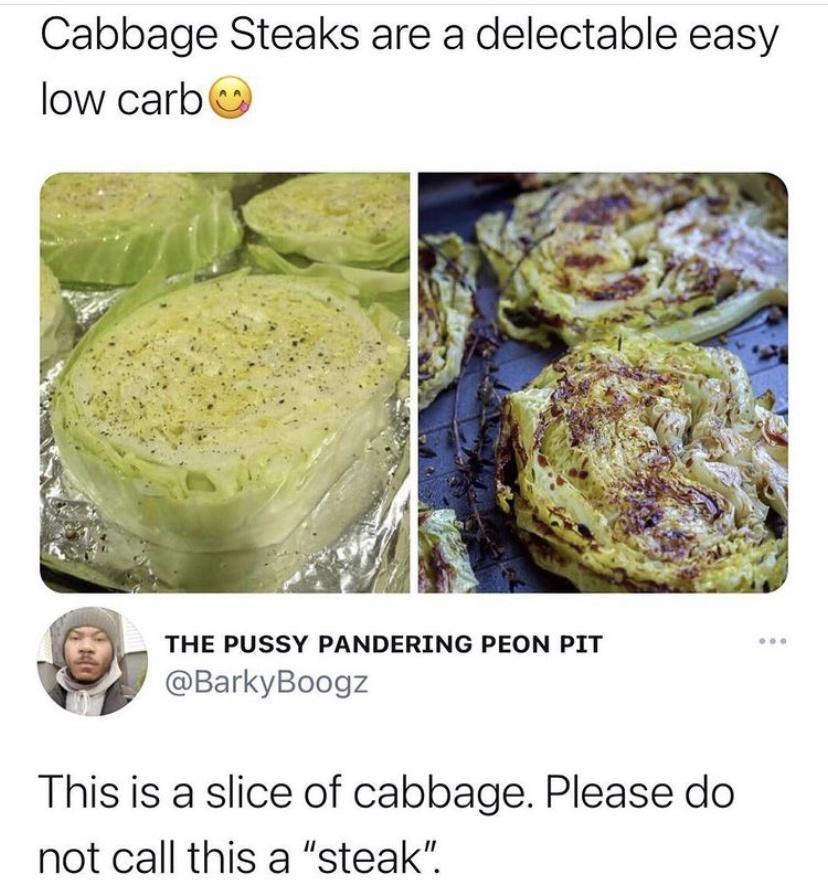
Task: Open the three-dot more options menu
Action: pyautogui.click(x=773, y=642)
